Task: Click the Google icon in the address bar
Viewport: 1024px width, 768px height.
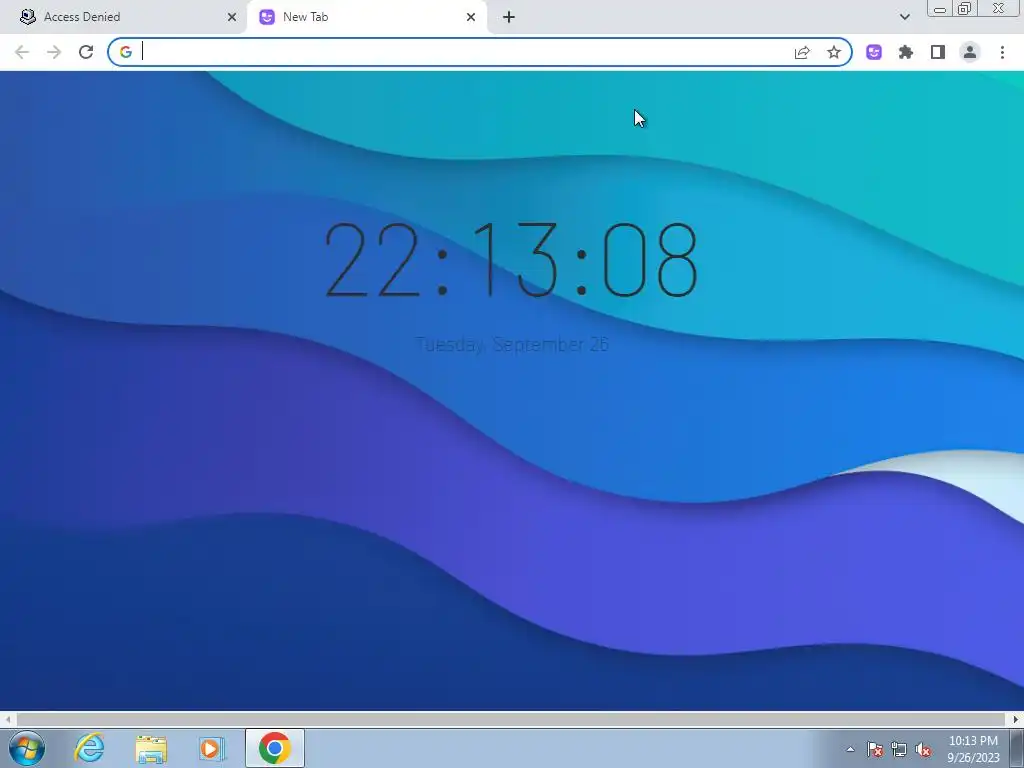Action: (x=126, y=52)
